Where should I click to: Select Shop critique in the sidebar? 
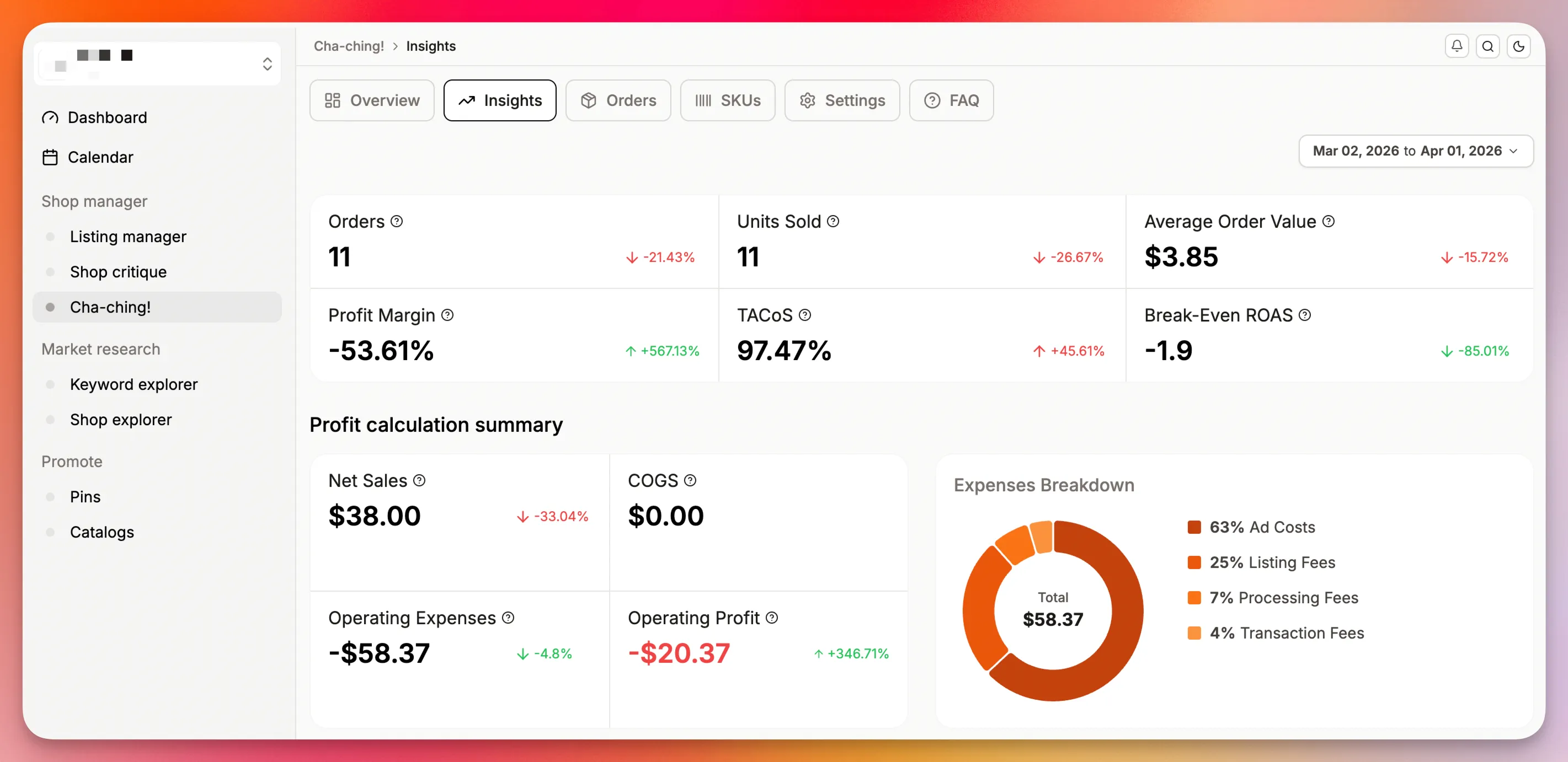coord(118,272)
